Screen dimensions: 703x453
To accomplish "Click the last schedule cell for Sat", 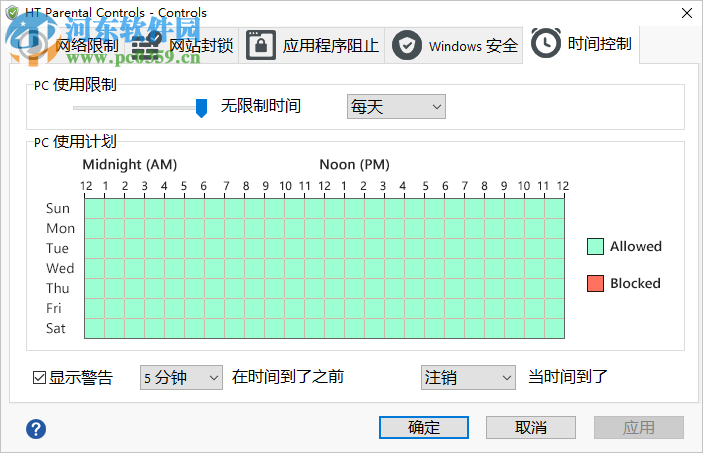I will point(555,328).
